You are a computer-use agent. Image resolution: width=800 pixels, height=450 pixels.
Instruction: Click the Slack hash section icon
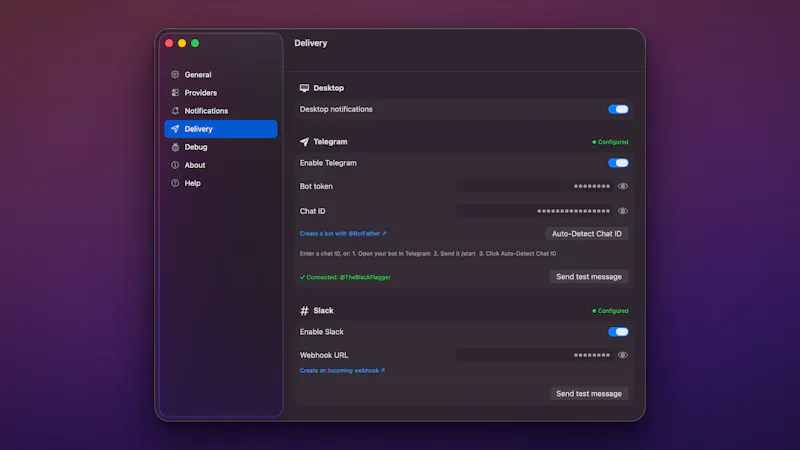coord(304,310)
